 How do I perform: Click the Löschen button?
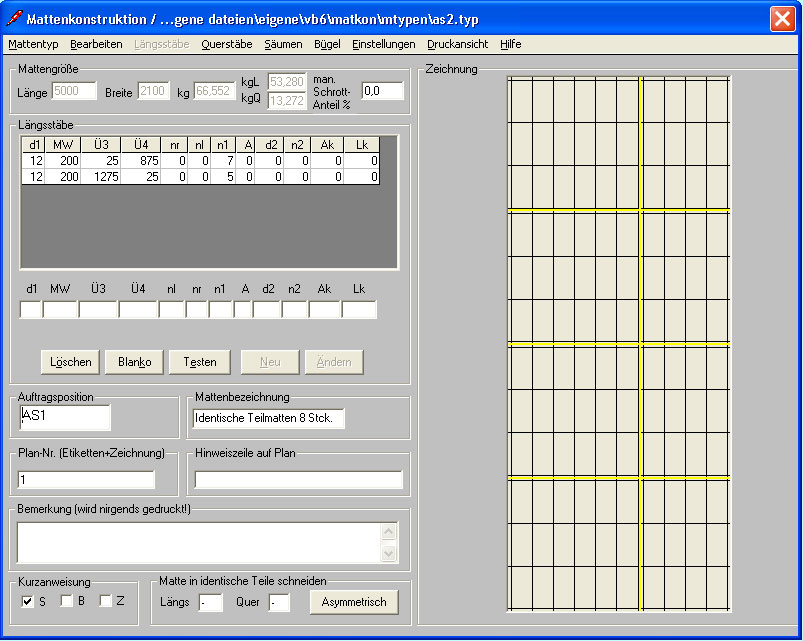tap(71, 362)
